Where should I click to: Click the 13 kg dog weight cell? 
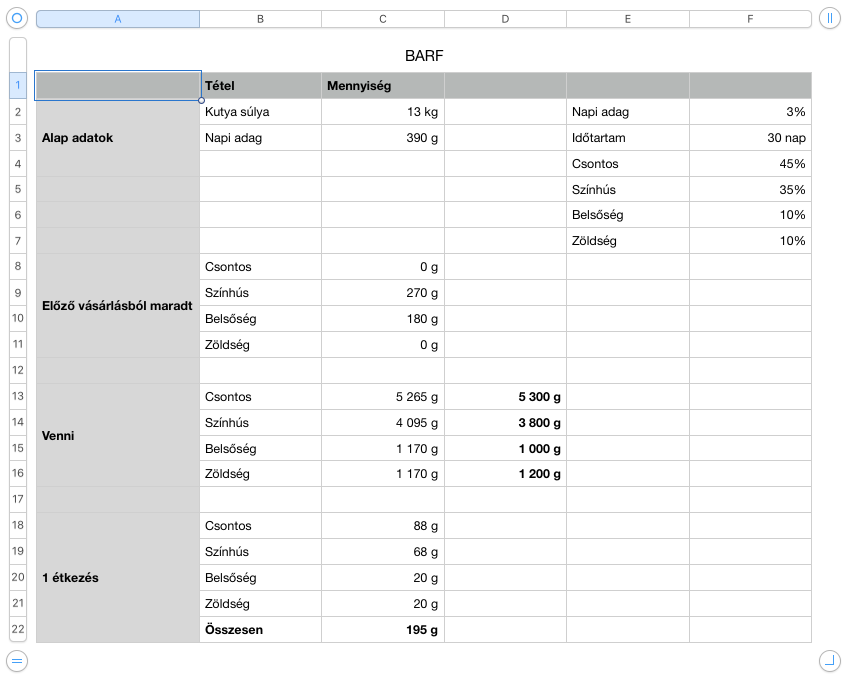click(383, 112)
